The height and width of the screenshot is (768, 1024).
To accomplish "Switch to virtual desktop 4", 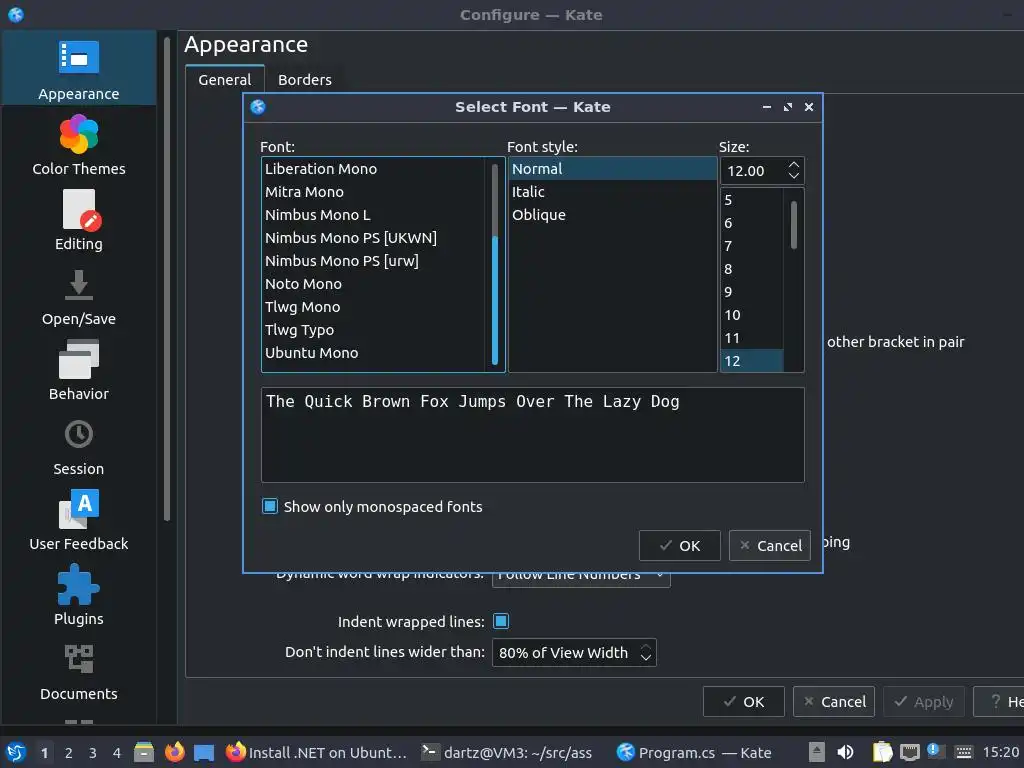I will (116, 753).
